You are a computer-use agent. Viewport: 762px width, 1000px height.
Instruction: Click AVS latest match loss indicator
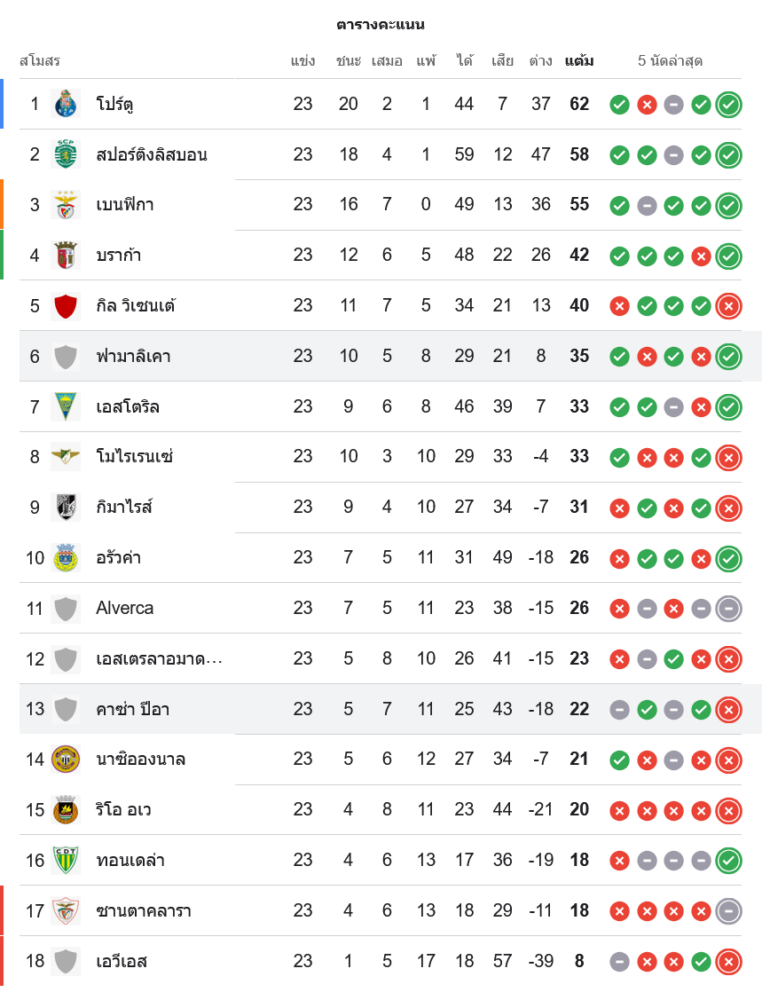[729, 961]
